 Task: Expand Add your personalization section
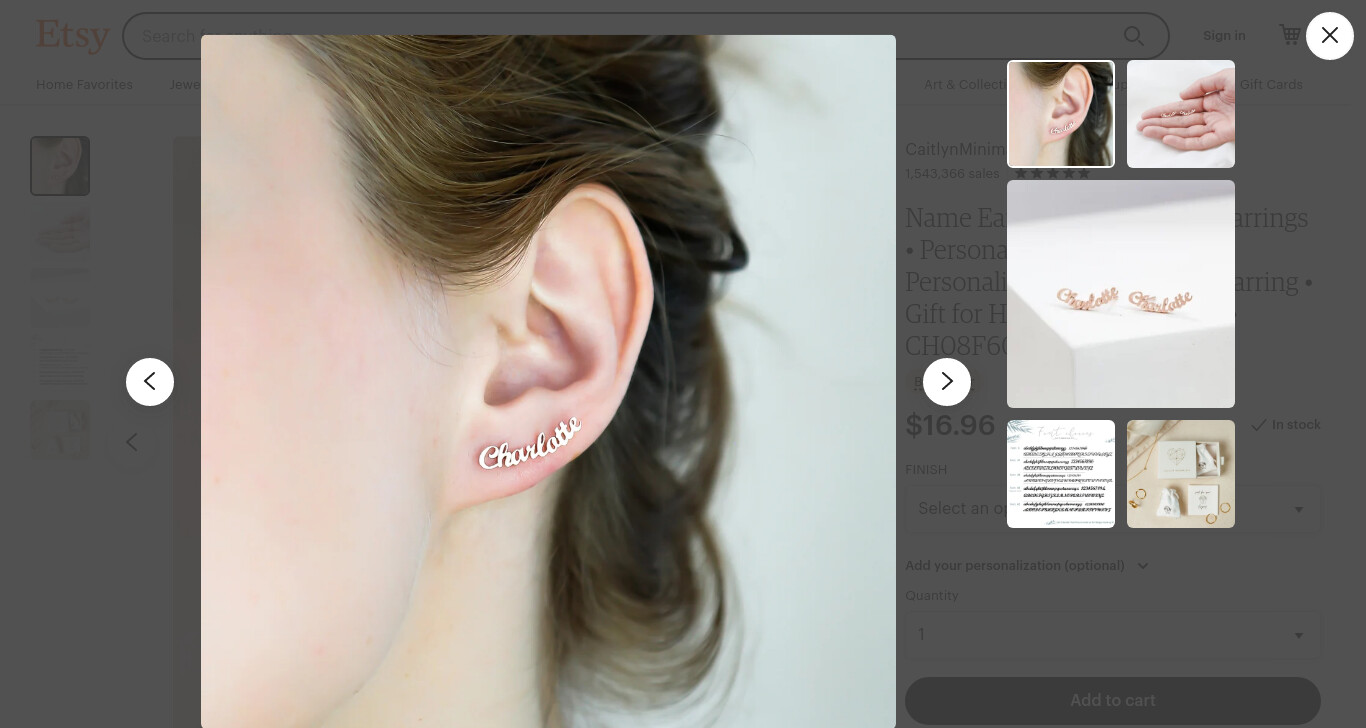click(1027, 565)
